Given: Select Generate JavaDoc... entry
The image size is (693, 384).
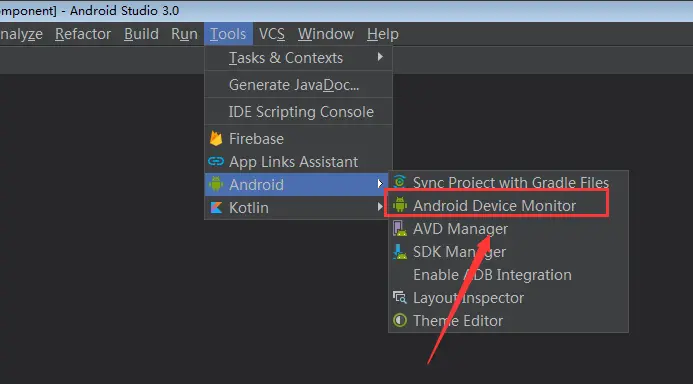Looking at the screenshot, I should [x=298, y=85].
